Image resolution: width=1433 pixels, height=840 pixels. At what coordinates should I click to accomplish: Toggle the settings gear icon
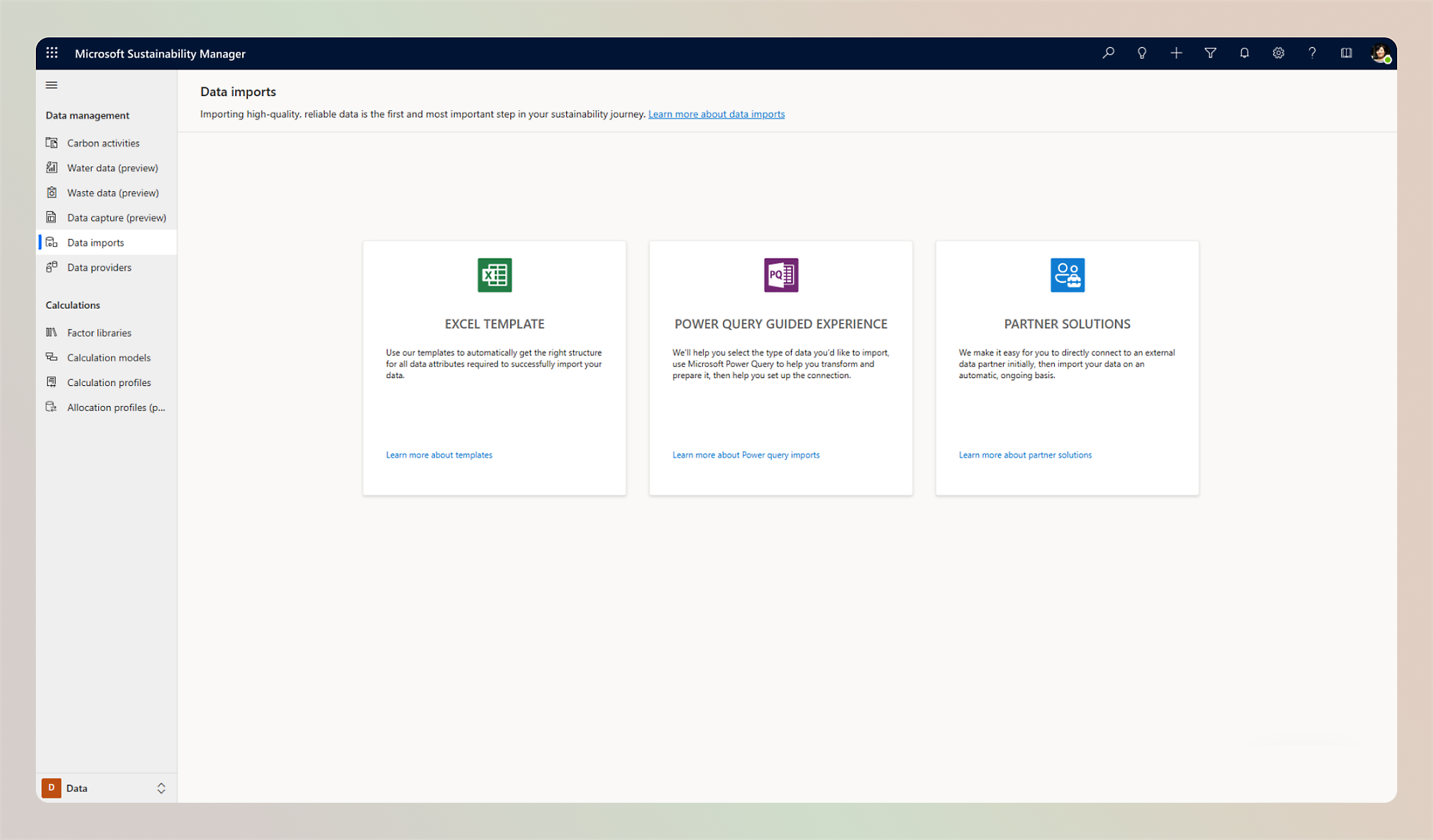[1278, 53]
